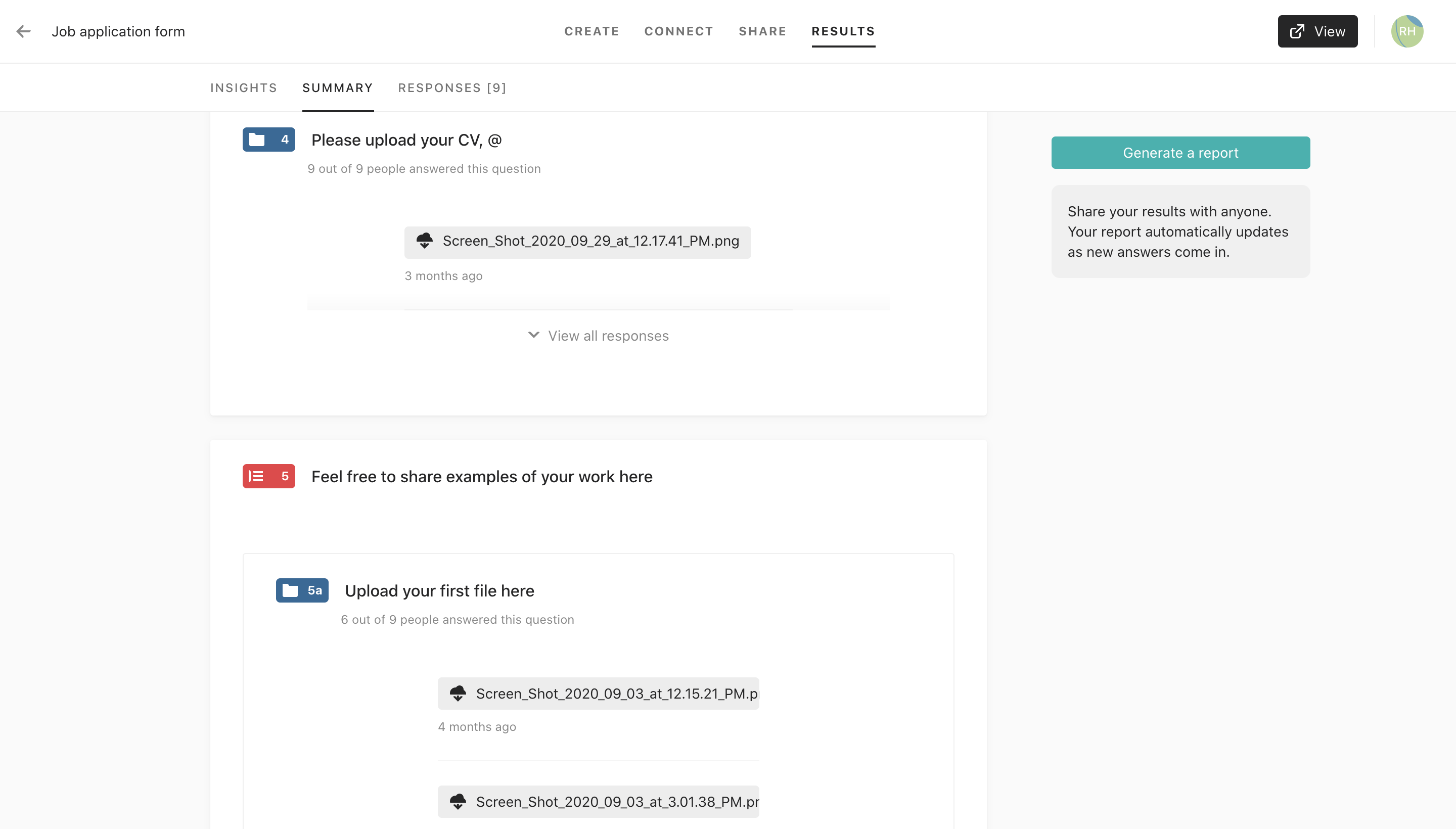
Task: Click 'Please upload your CV, @' heading
Action: (406, 140)
